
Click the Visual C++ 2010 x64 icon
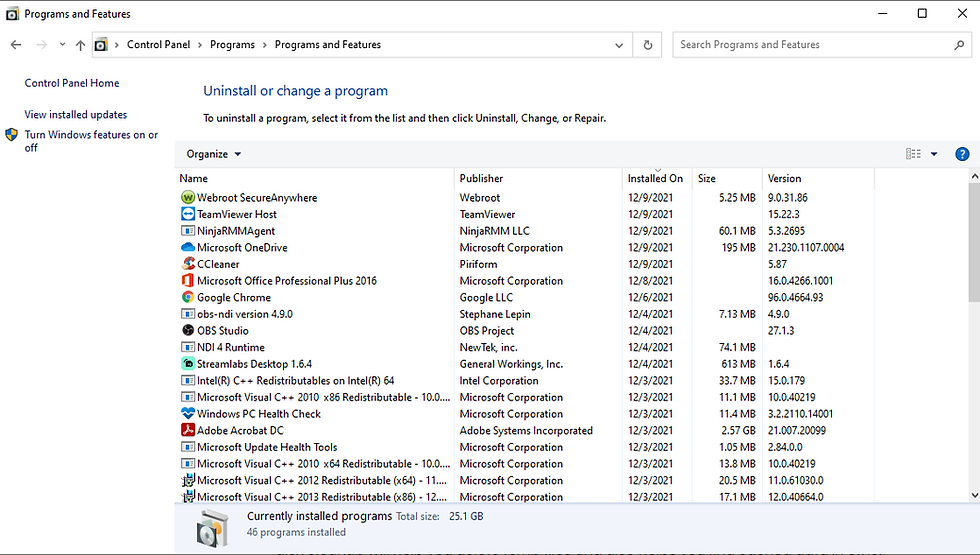(x=188, y=464)
